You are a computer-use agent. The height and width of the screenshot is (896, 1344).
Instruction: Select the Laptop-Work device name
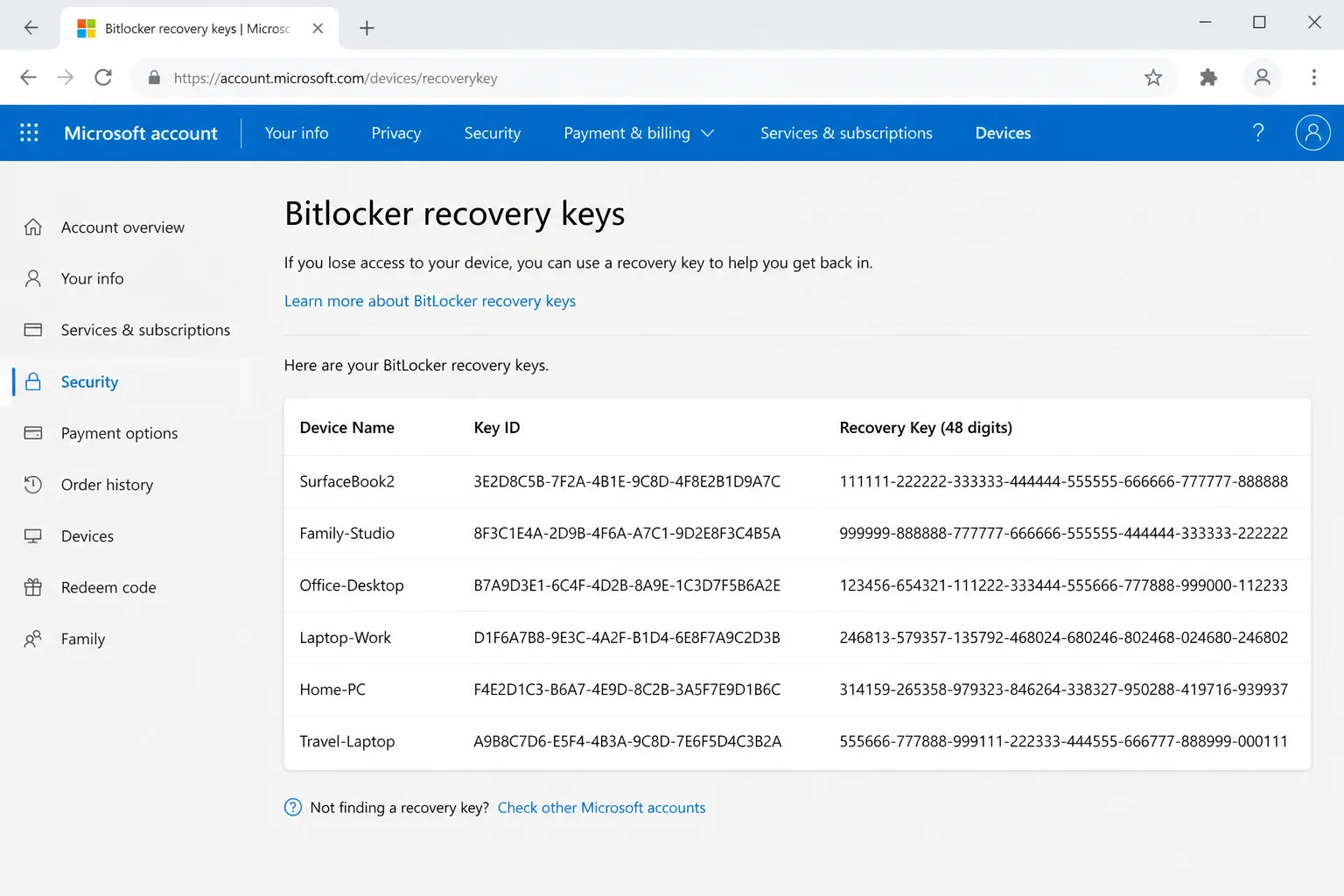(x=345, y=637)
